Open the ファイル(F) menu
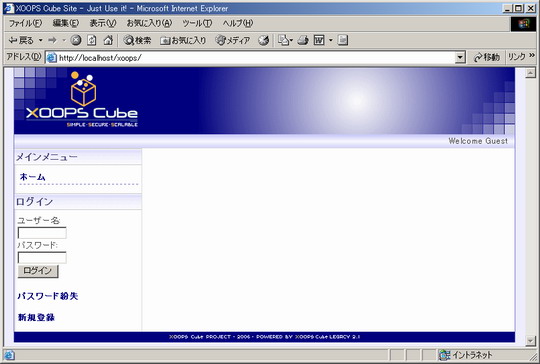Screen dimensions: 540x364 pos(25,23)
